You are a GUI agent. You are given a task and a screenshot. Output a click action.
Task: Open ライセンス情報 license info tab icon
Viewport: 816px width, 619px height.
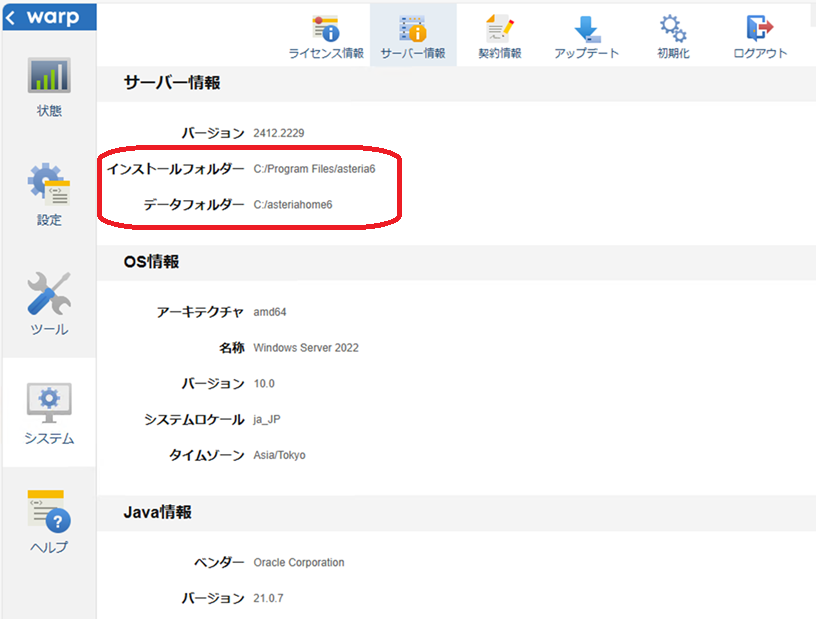click(326, 28)
